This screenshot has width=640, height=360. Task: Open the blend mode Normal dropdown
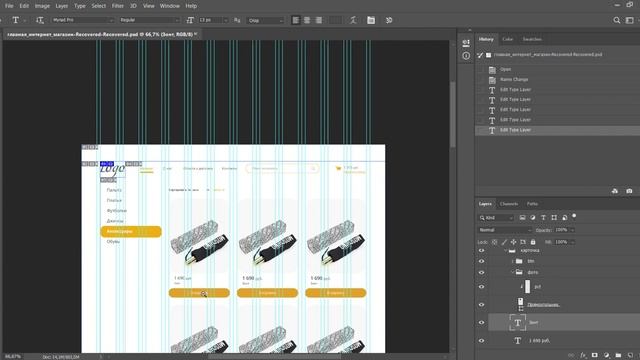tap(504, 230)
